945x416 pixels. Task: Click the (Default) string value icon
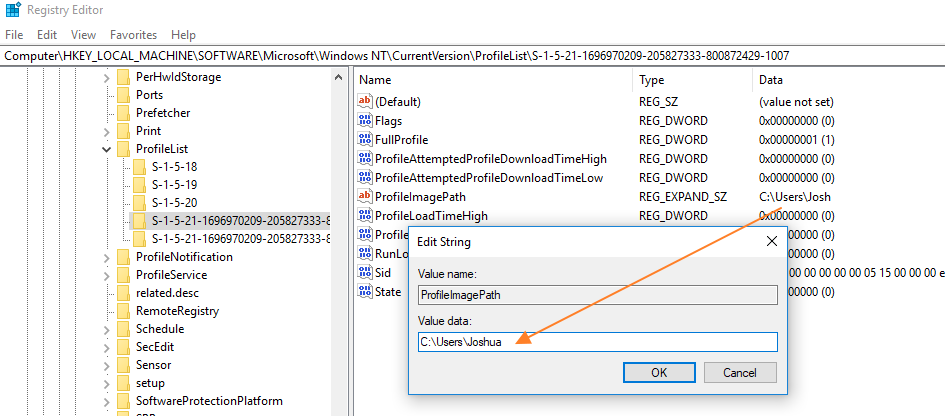pyautogui.click(x=365, y=101)
